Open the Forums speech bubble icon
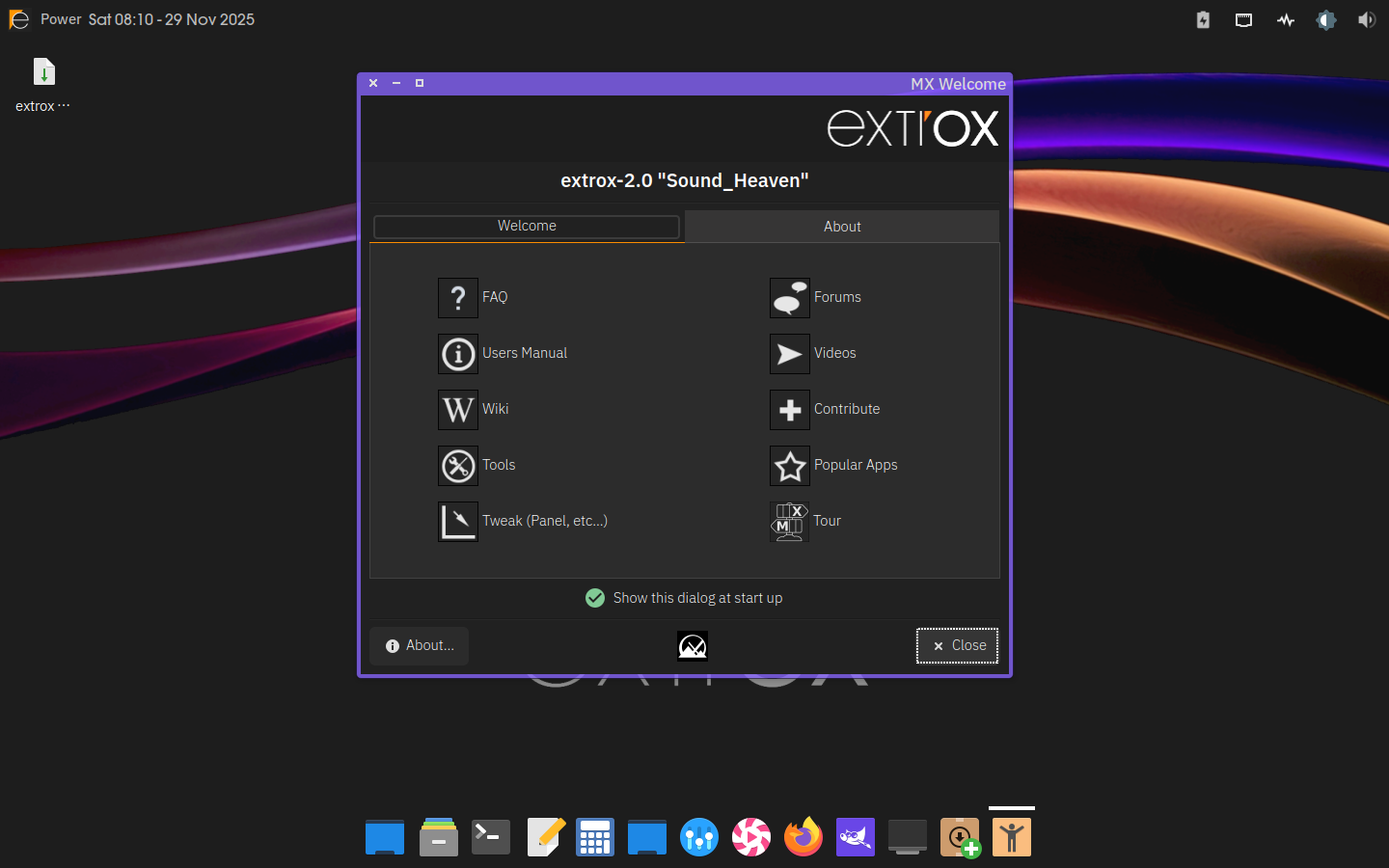Screen dimensions: 1389x868 790,298
